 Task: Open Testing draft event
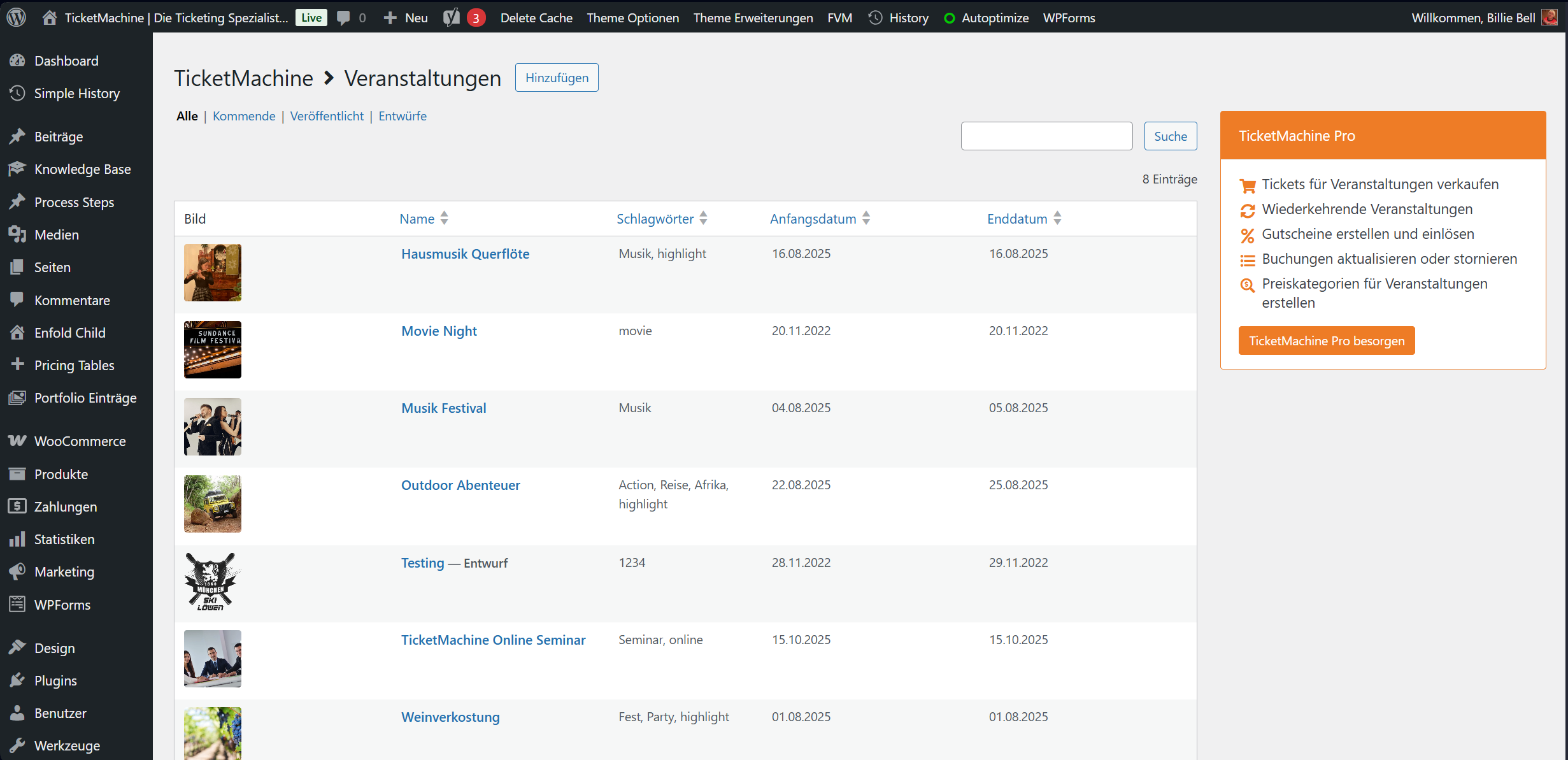point(422,563)
